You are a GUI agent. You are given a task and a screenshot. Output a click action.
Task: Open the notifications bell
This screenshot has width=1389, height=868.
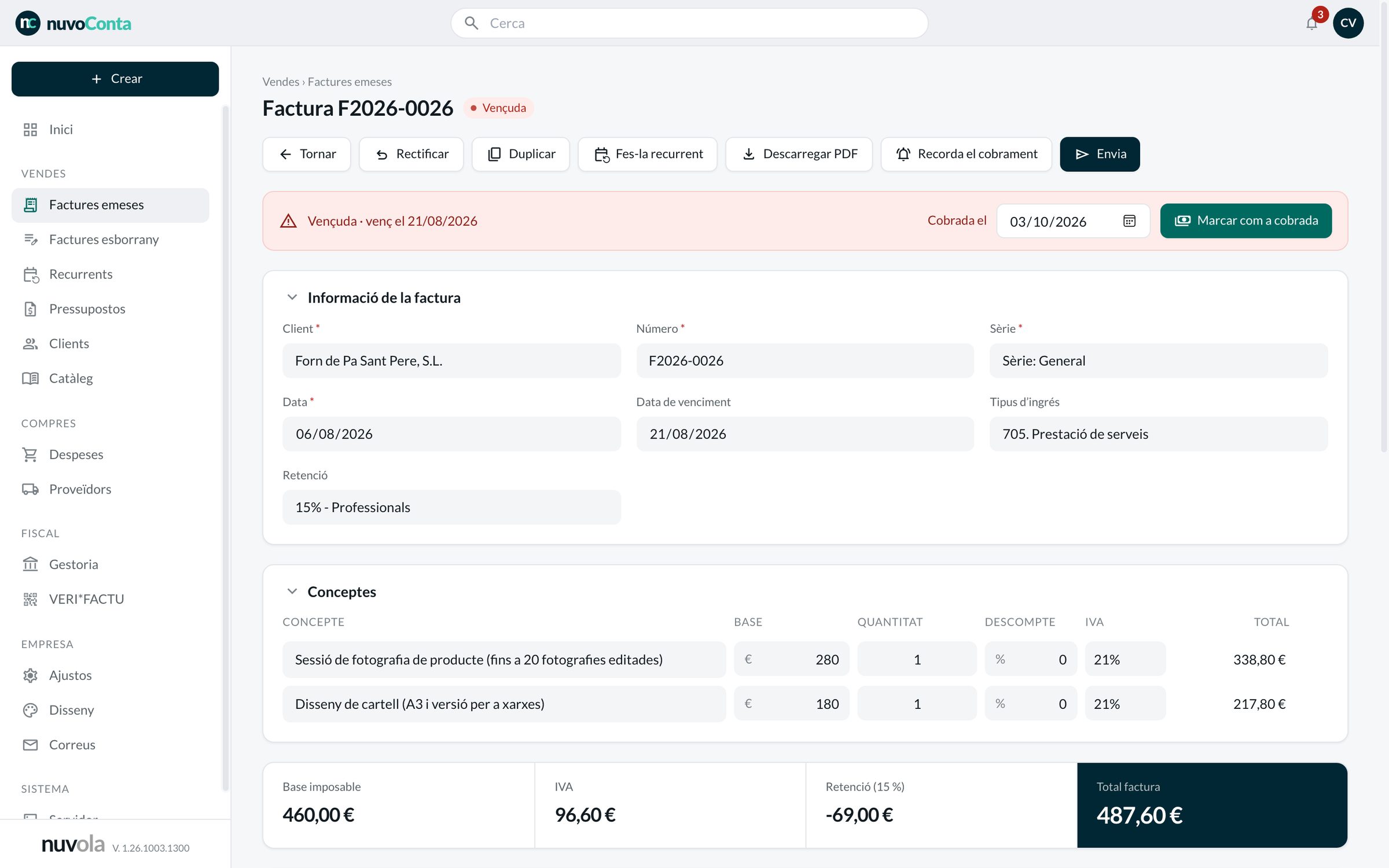[1311, 23]
